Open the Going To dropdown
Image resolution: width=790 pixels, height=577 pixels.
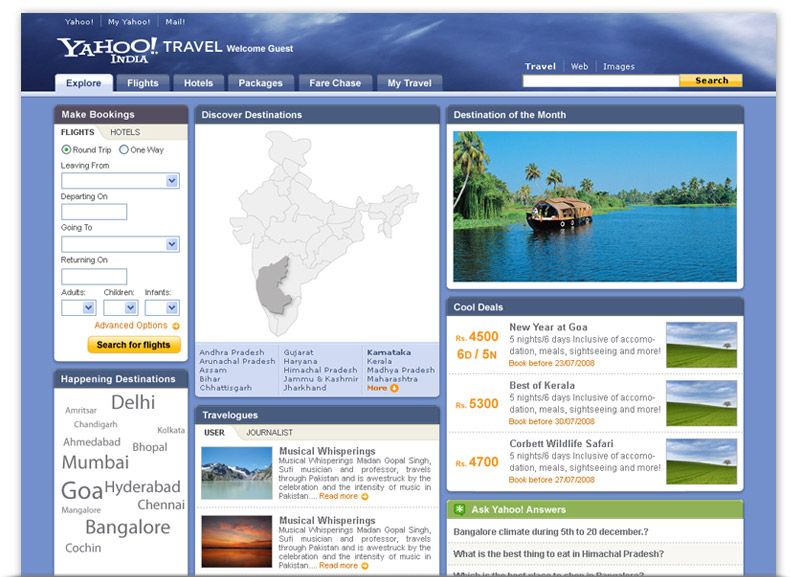tap(120, 244)
